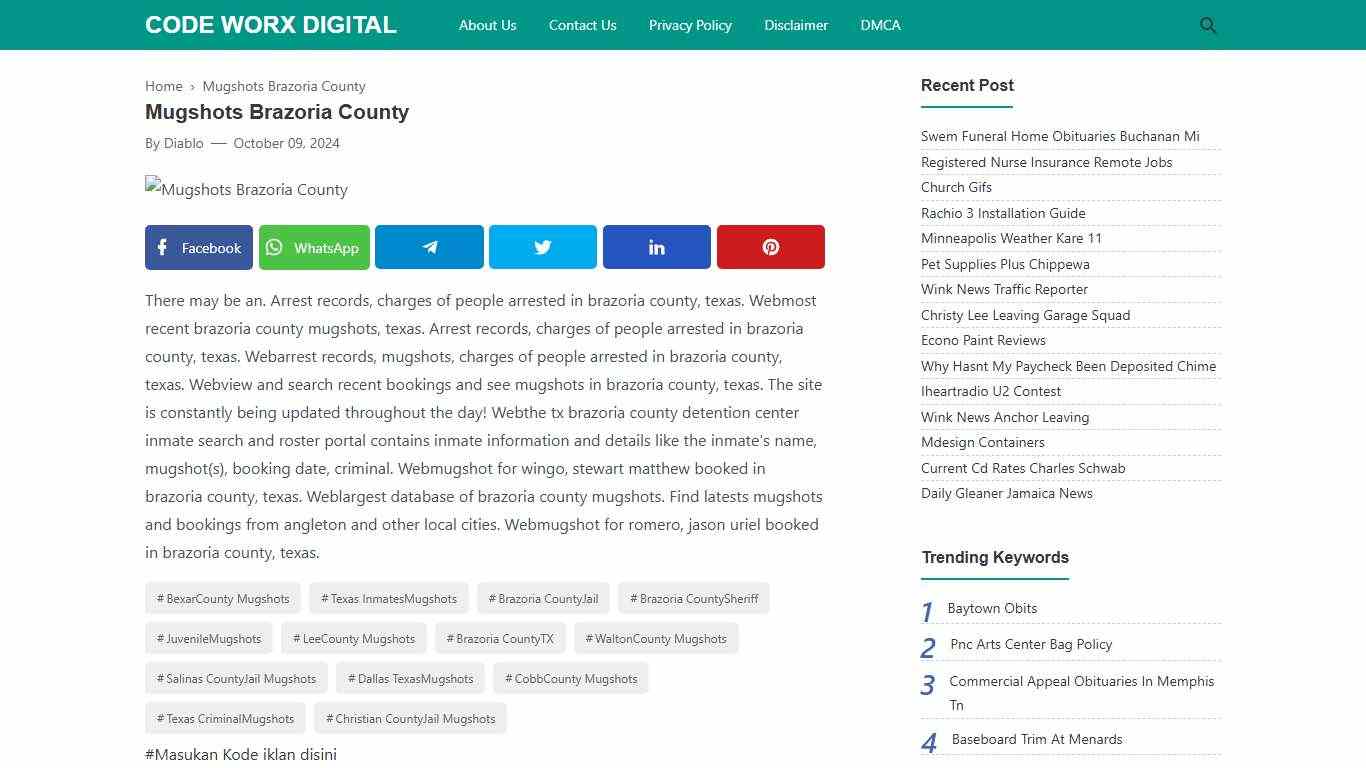Open the About Us menu item

click(x=487, y=25)
